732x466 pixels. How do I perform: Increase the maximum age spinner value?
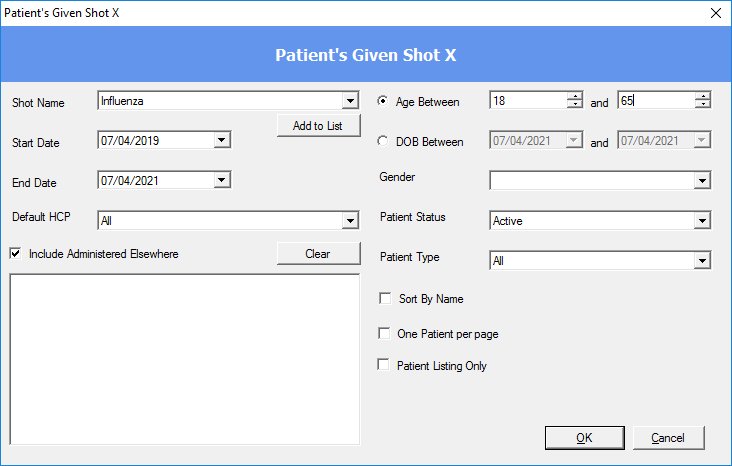point(703,96)
